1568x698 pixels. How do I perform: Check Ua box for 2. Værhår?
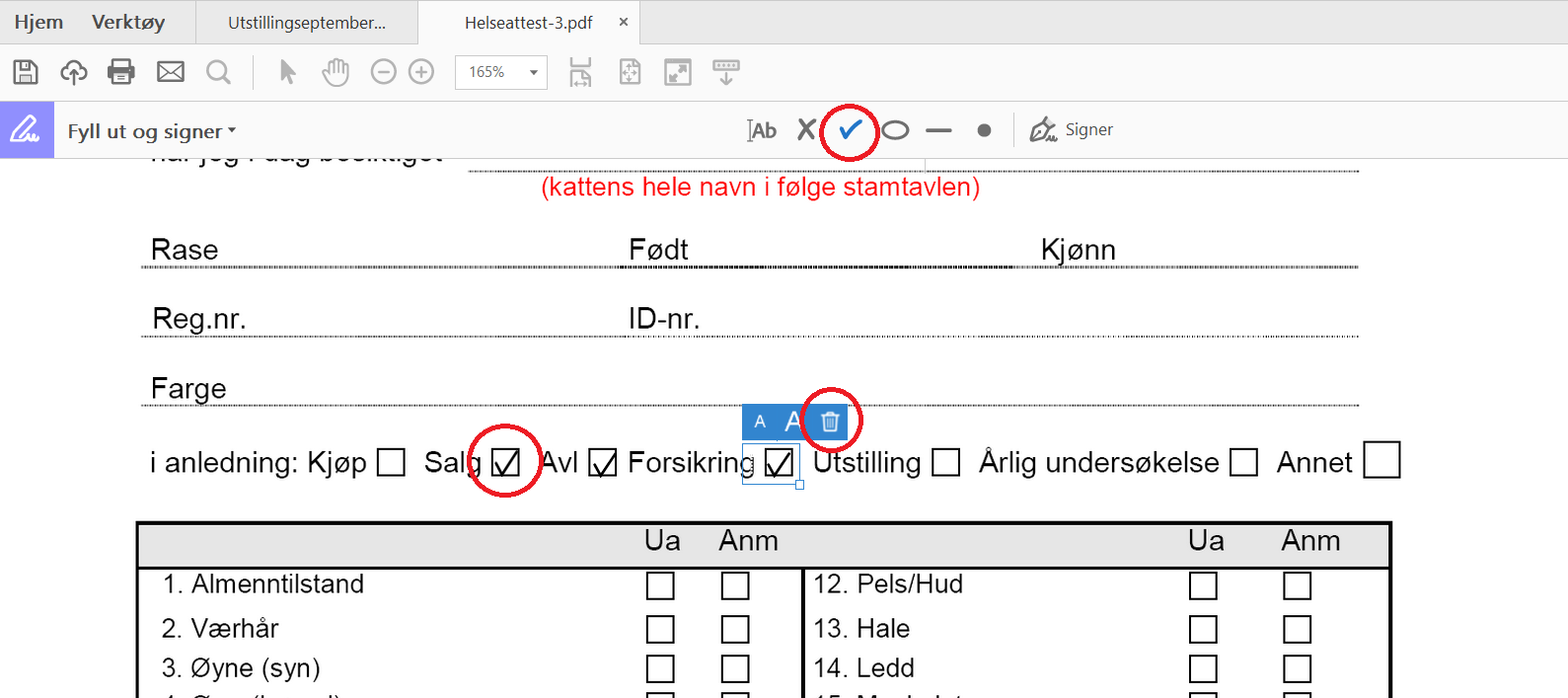(x=660, y=629)
